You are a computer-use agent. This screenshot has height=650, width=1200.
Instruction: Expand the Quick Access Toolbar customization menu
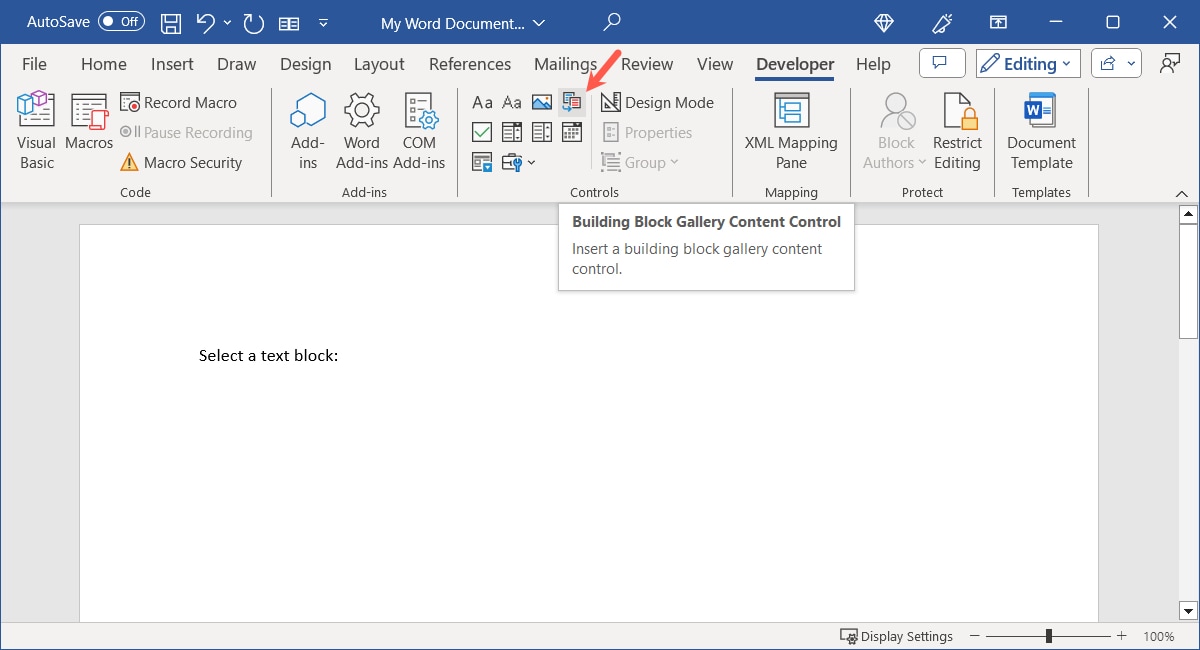[x=323, y=21]
